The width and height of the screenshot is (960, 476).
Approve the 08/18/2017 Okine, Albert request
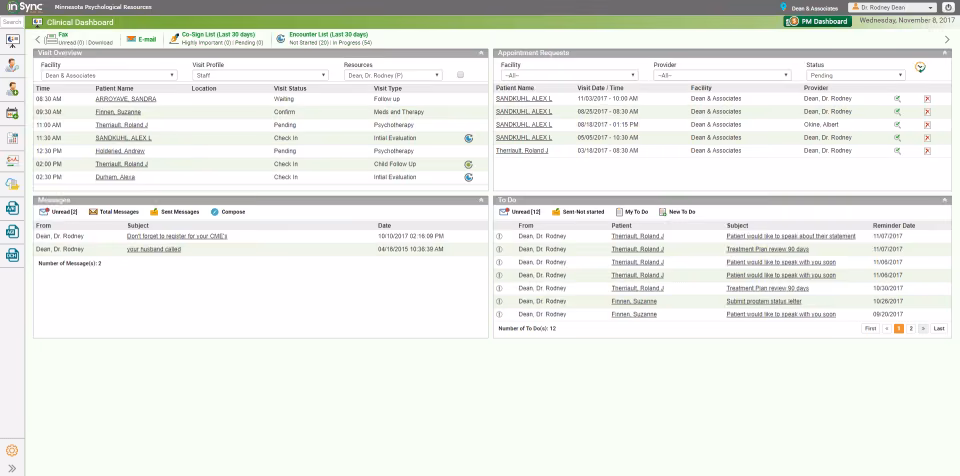[898, 125]
